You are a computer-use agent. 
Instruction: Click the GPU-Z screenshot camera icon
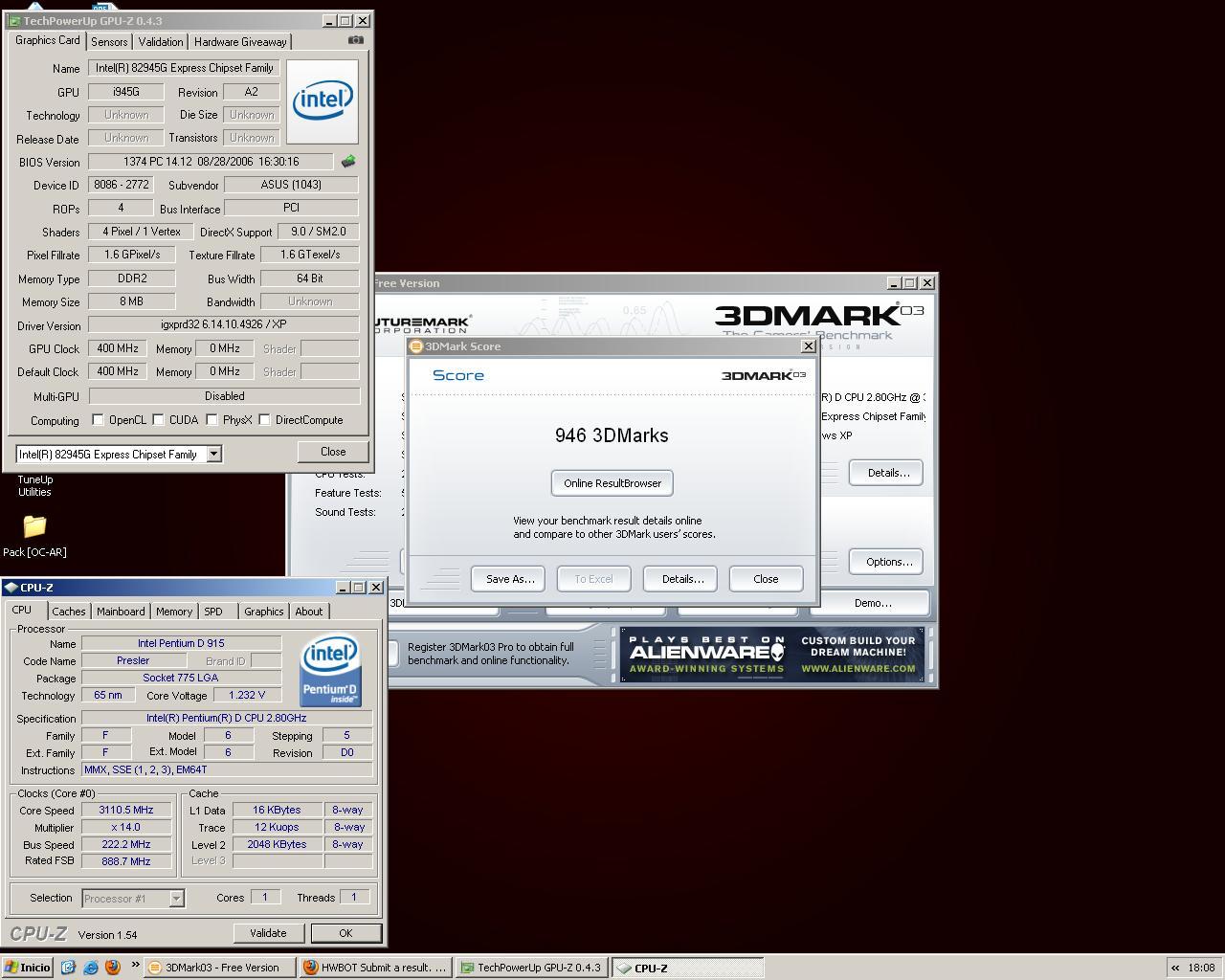click(x=355, y=40)
